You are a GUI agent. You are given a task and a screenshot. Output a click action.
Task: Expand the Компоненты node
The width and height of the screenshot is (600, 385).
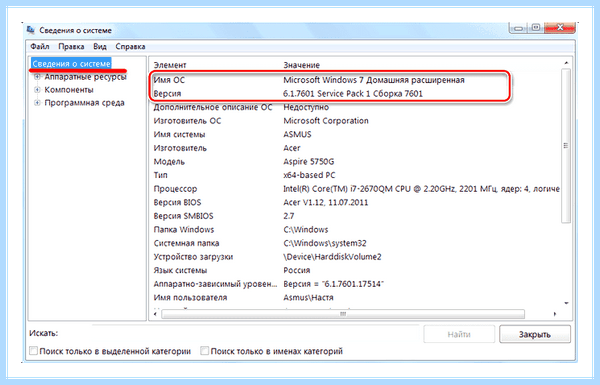pyautogui.click(x=37, y=90)
